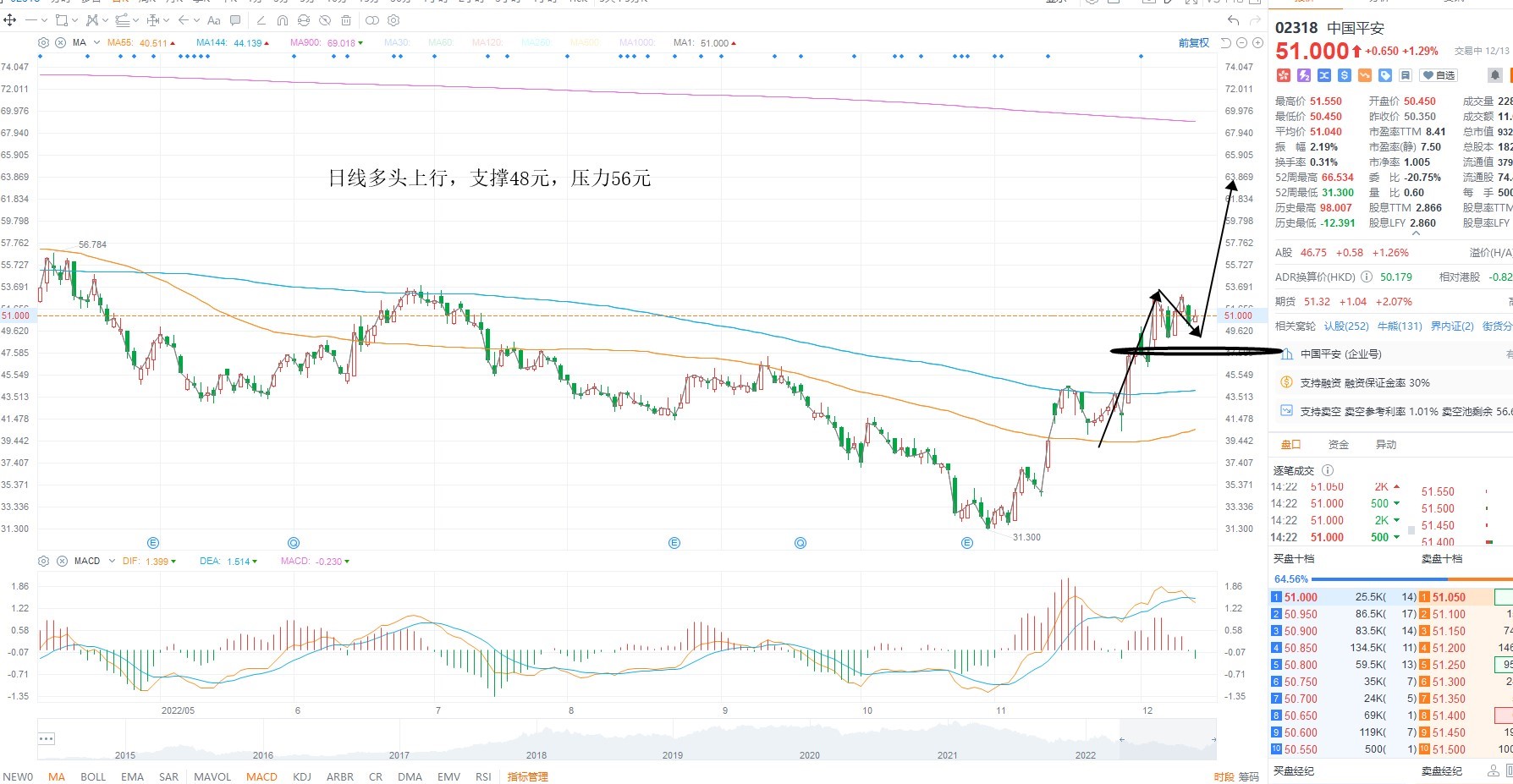Select the crosshair move tool
The image size is (1513, 784).
point(10,19)
